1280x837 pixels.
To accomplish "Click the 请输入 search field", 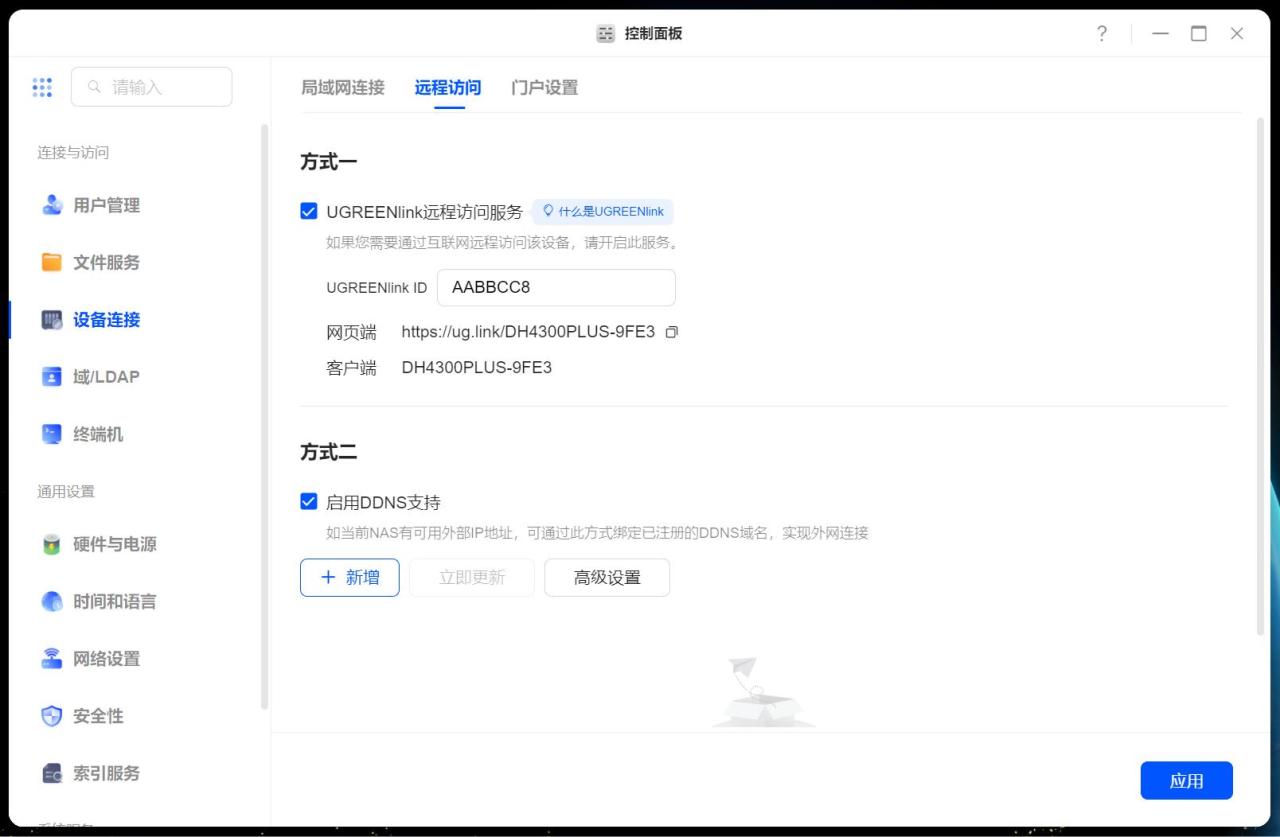I will 151,87.
